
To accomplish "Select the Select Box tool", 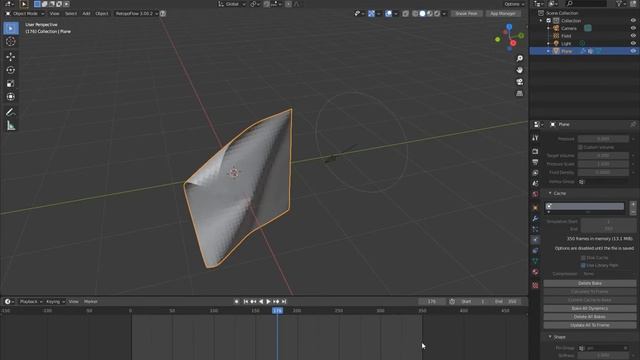I will (11, 28).
